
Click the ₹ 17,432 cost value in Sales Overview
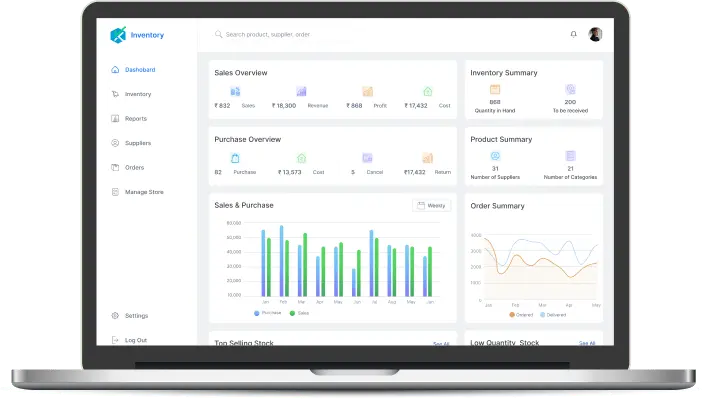click(x=416, y=106)
